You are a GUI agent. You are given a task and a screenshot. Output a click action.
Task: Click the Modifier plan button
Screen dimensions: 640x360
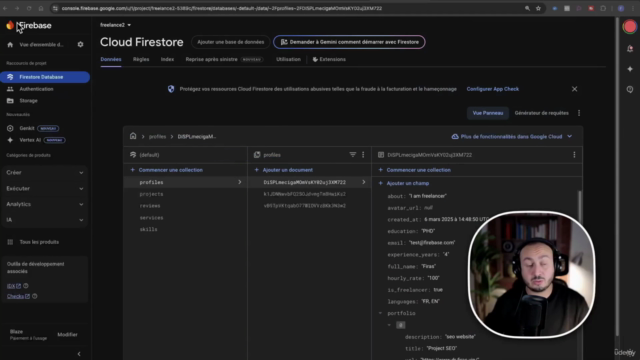tap(67, 334)
